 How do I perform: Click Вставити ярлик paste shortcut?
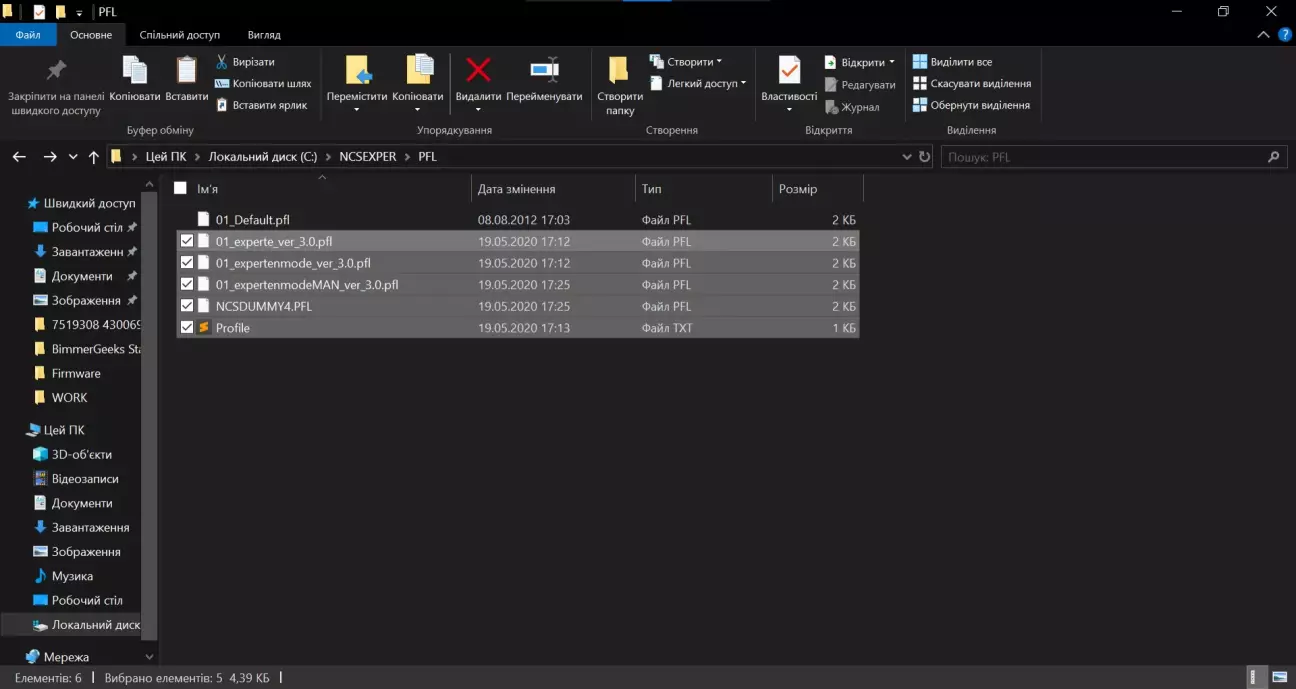tap(260, 105)
